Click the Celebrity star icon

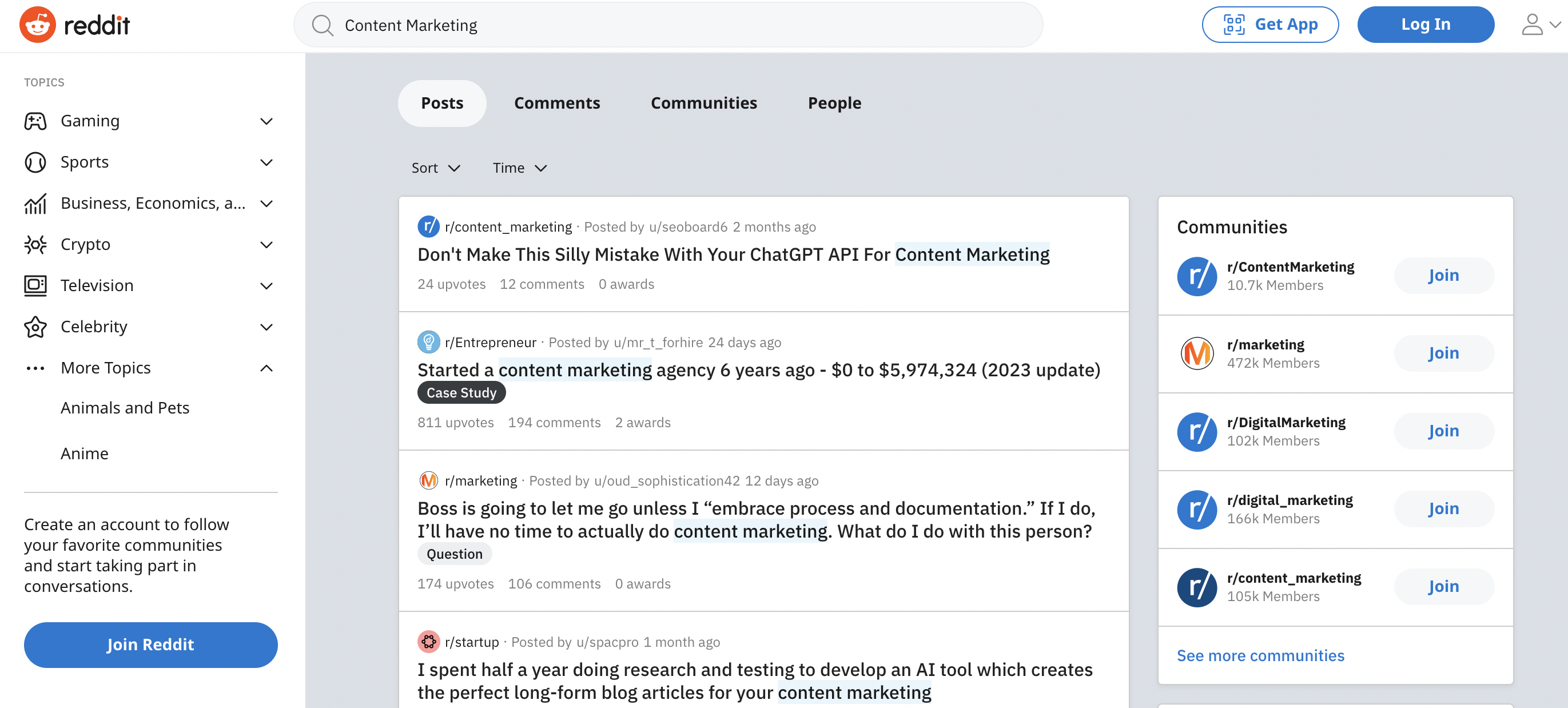(x=35, y=327)
